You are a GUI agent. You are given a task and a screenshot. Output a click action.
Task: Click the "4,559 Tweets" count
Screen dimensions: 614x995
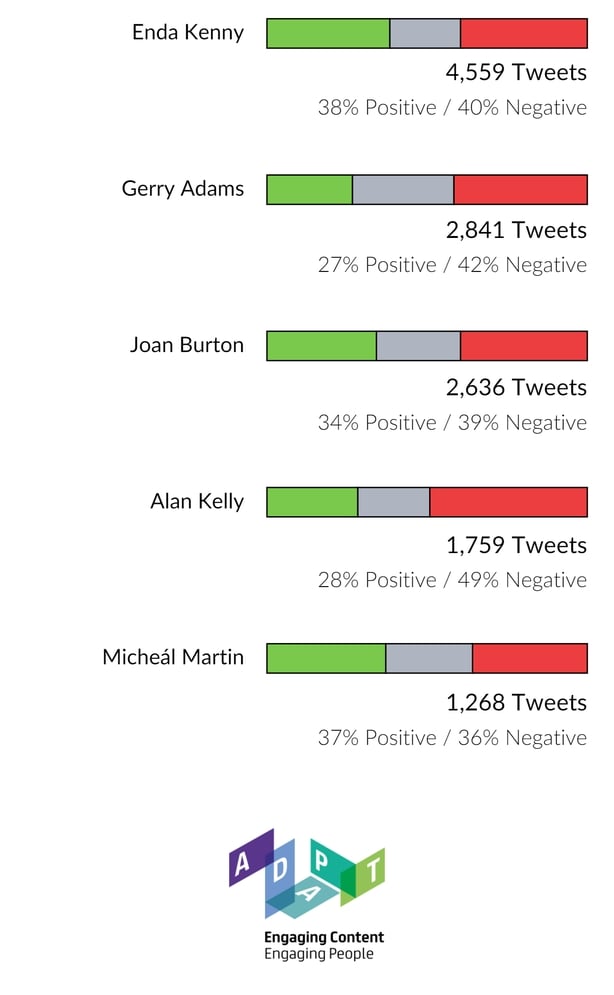[516, 72]
